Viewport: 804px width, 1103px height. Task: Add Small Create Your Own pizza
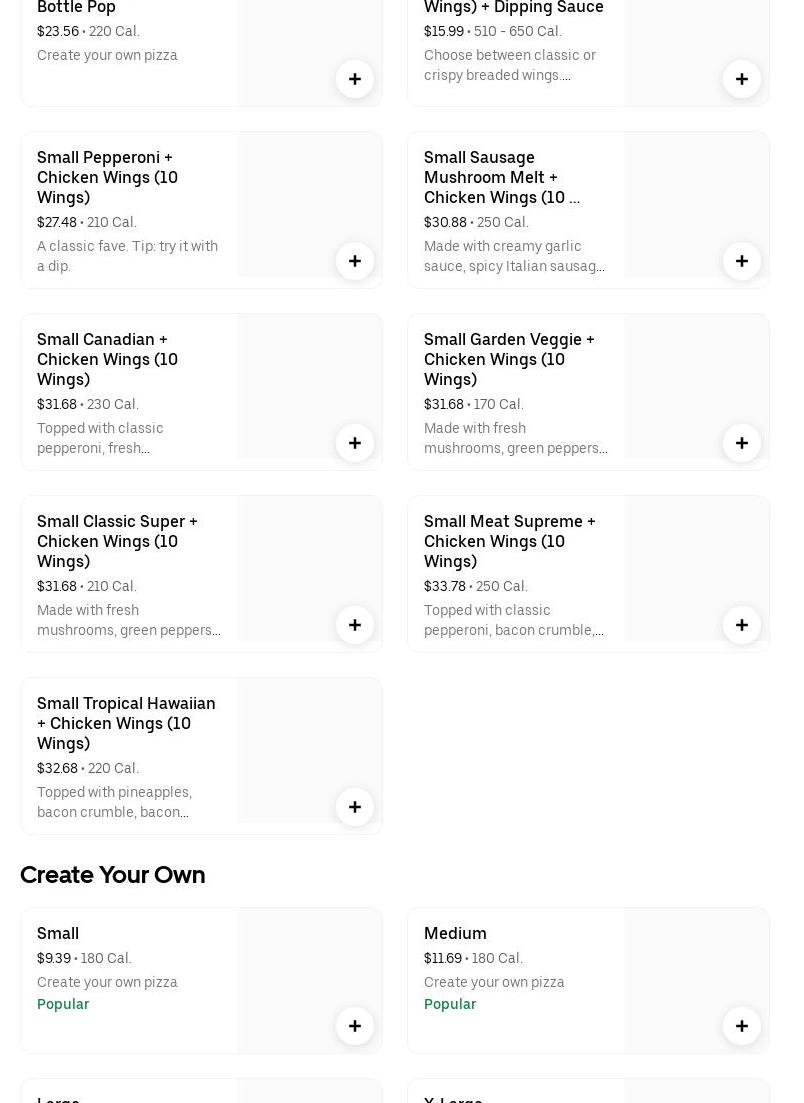pos(355,1026)
